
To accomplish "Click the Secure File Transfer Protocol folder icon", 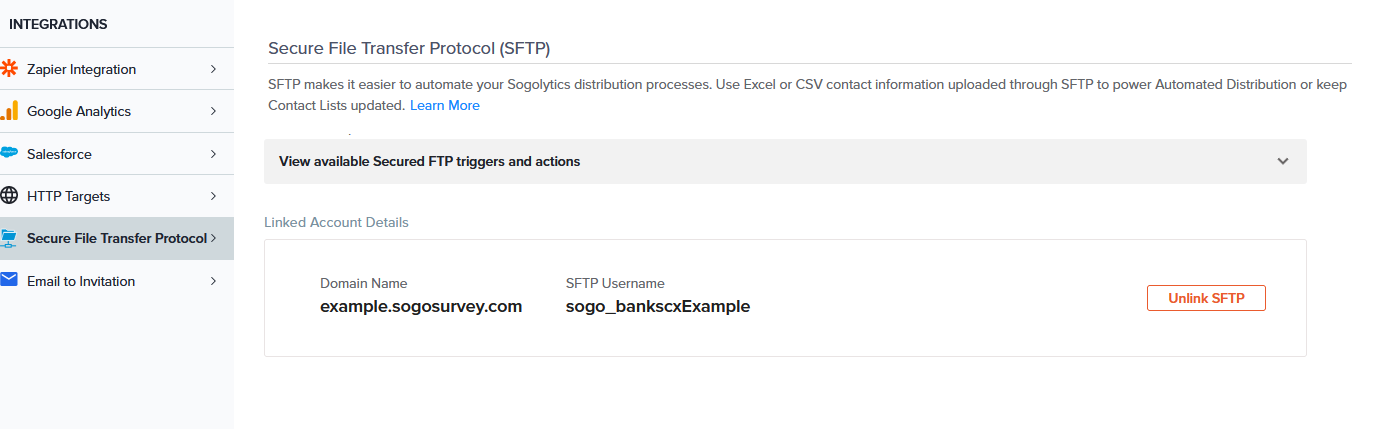I will click(x=9, y=238).
